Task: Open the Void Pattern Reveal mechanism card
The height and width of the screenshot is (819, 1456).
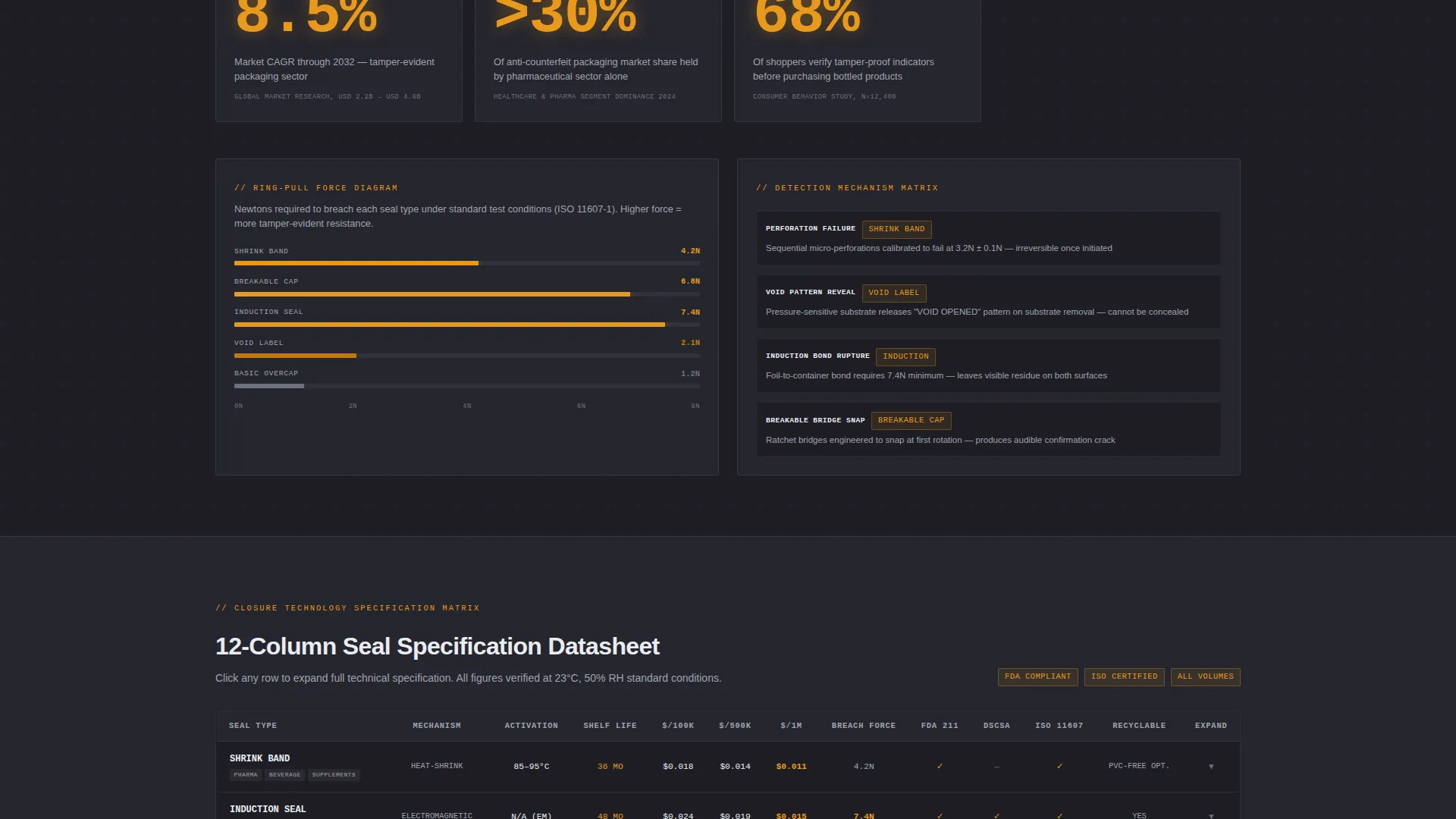Action: (x=988, y=302)
